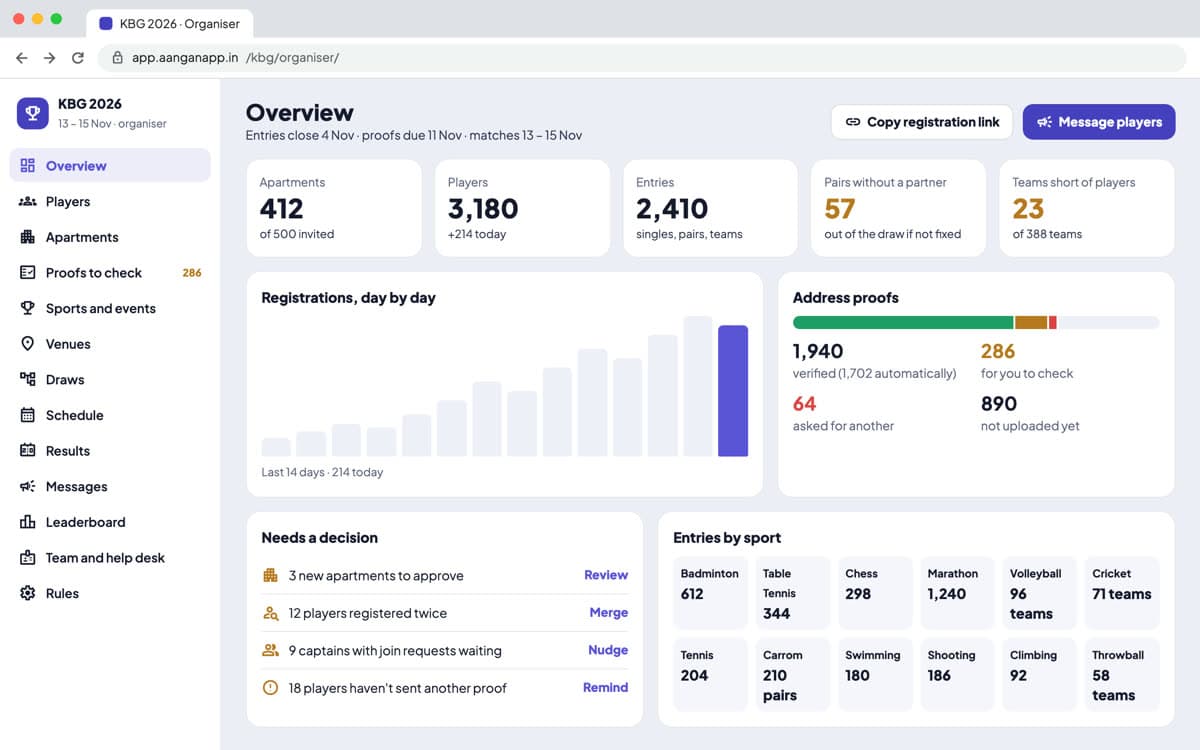Click the address bar URL field
1200x750 pixels.
click(642, 58)
